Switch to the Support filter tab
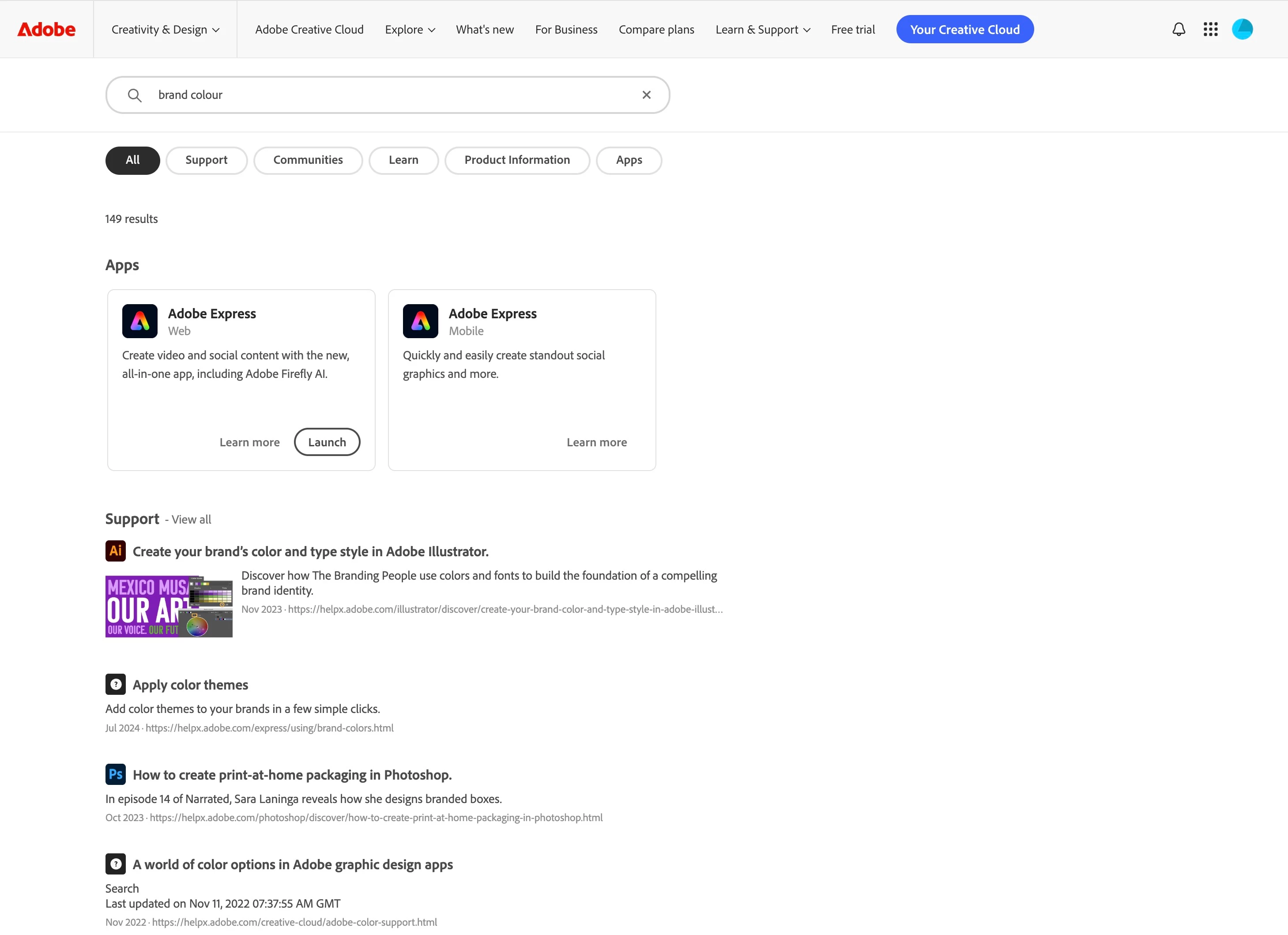 coord(206,160)
